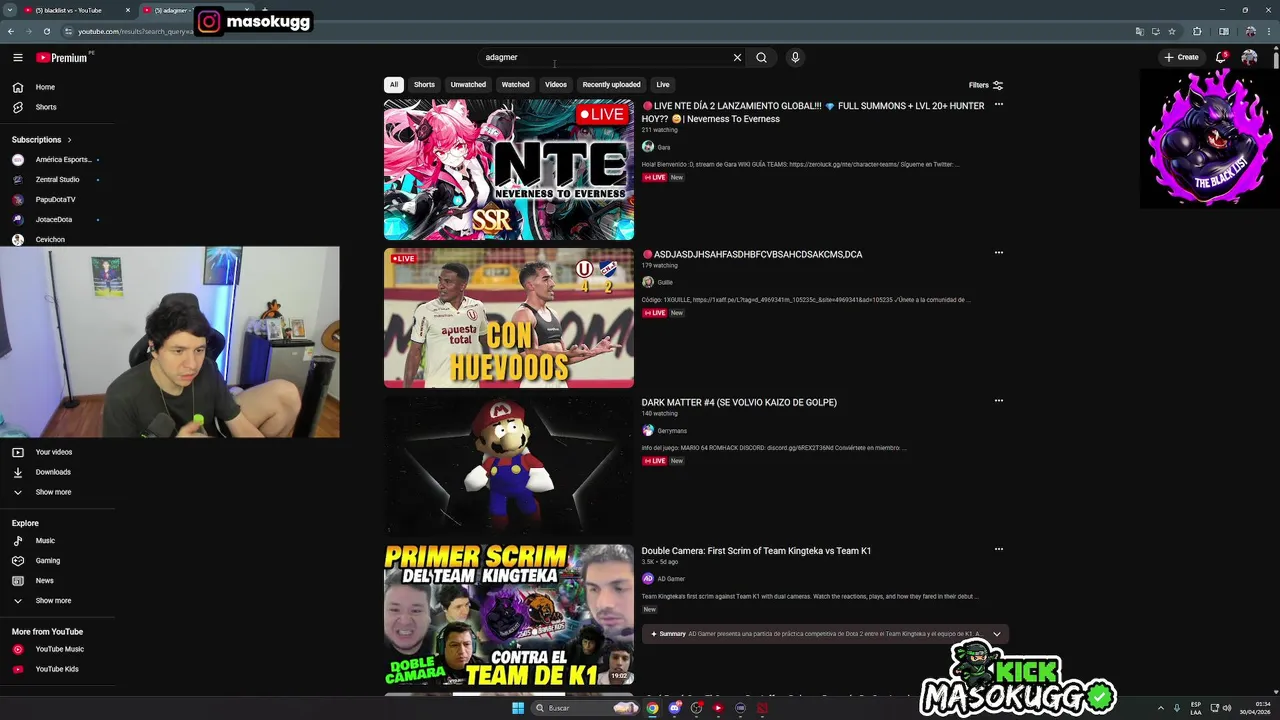The image size is (1280, 720).
Task: Select the Recently uploaded filter chip
Action: [611, 85]
